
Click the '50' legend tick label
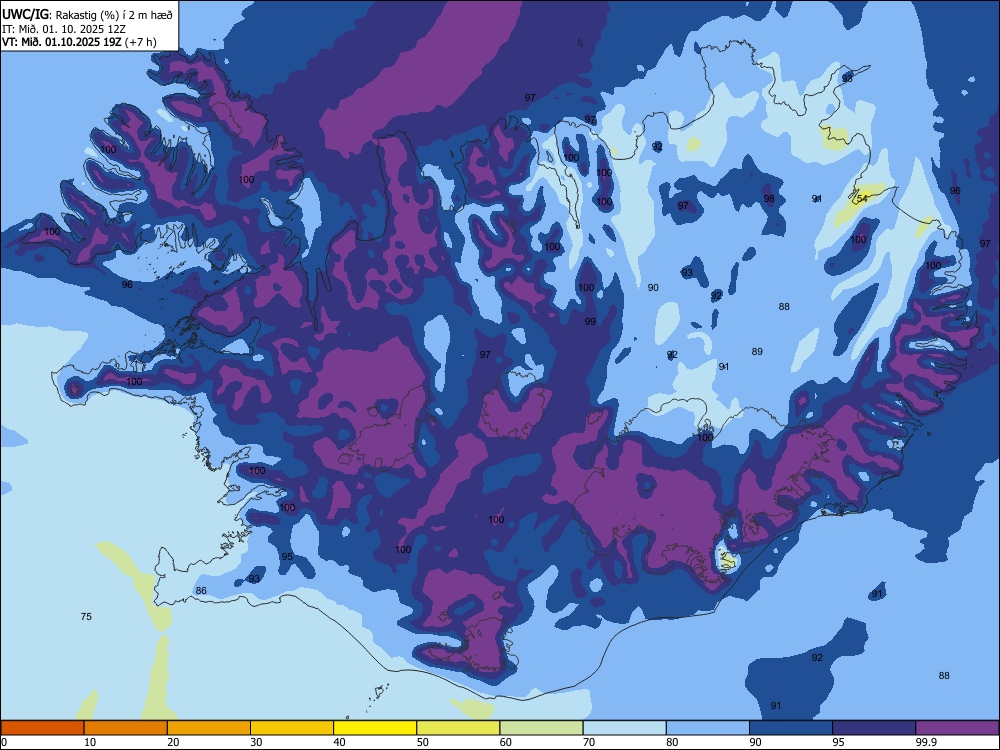point(423,742)
